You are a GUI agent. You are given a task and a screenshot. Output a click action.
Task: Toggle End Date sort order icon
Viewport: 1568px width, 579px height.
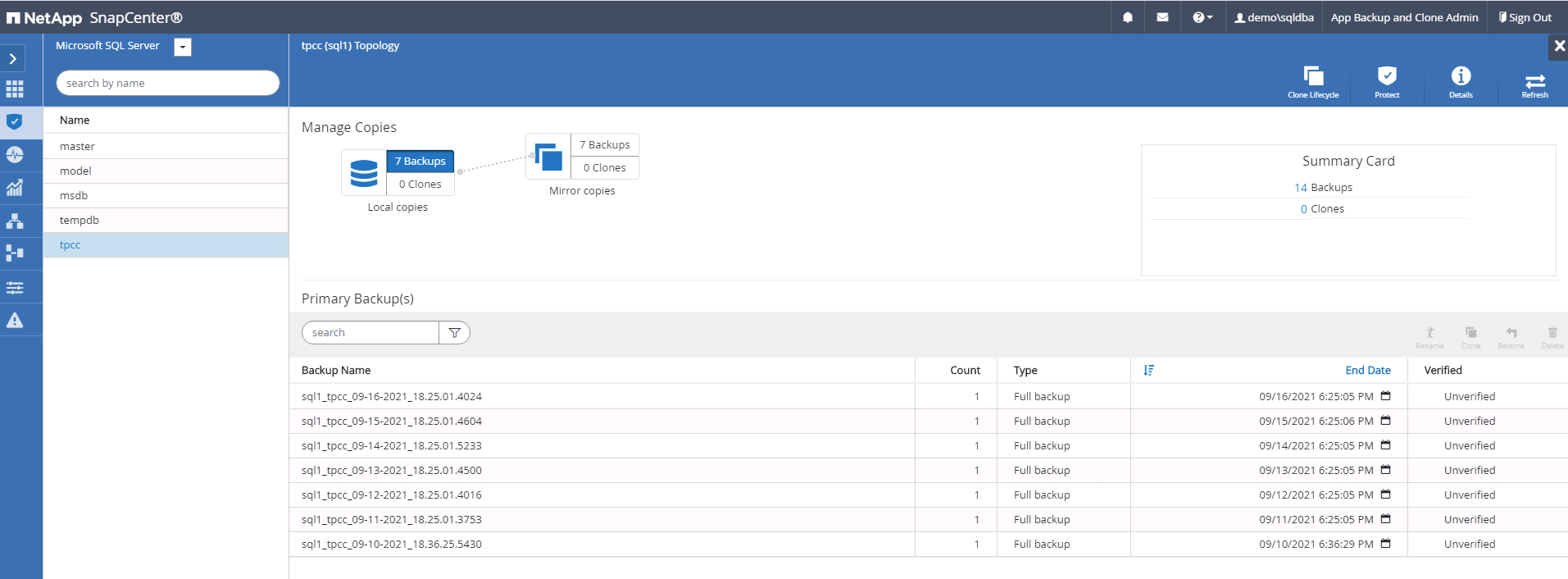click(x=1148, y=371)
